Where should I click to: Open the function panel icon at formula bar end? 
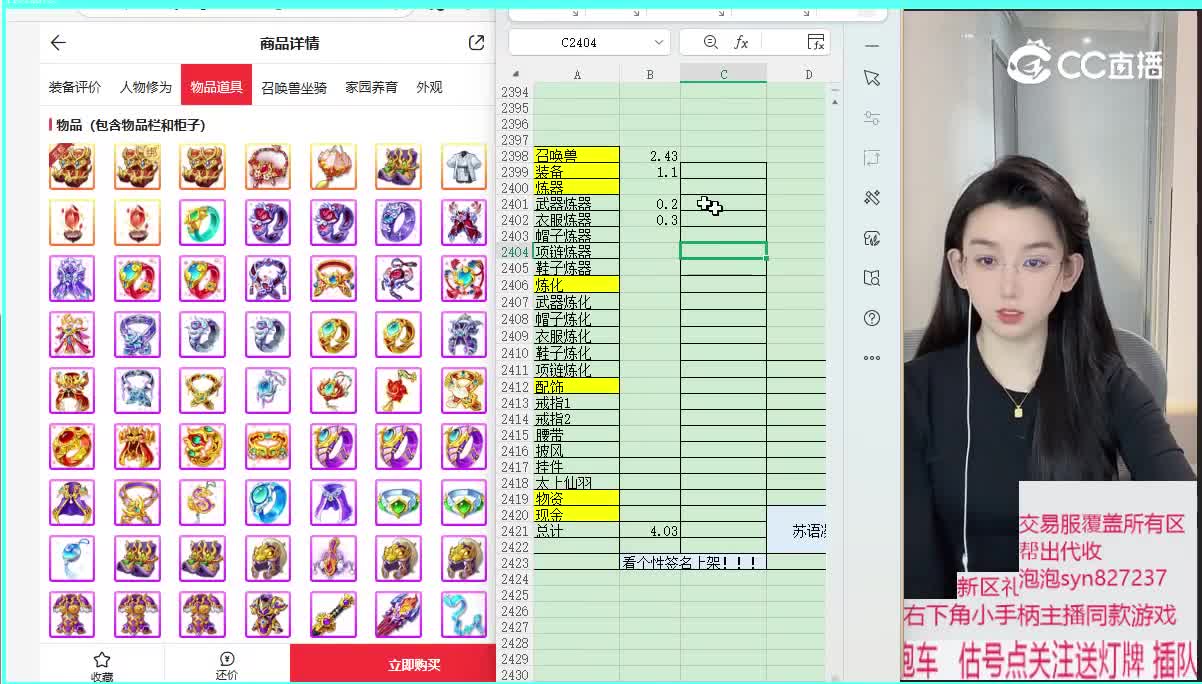[x=816, y=42]
